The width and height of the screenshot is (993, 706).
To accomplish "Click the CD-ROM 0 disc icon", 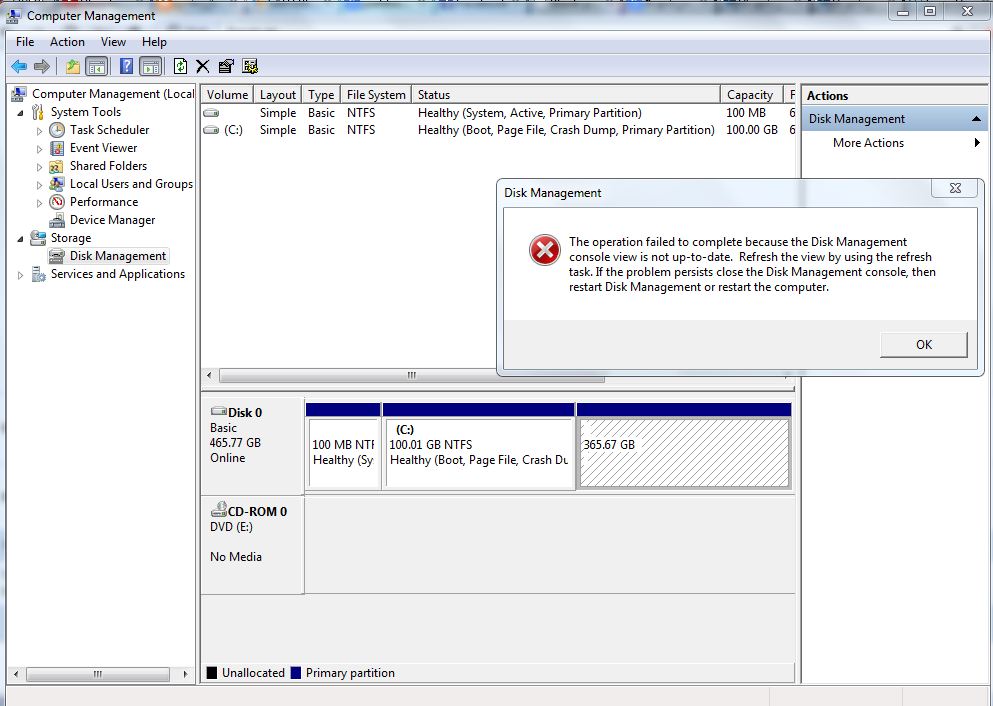I will click(218, 509).
